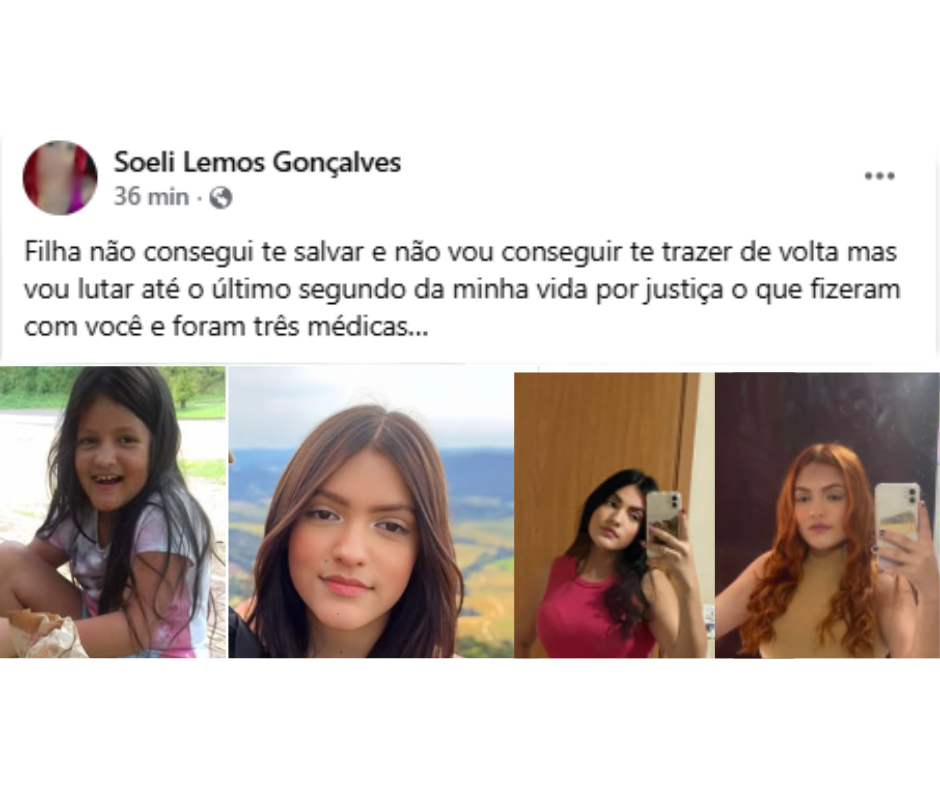This screenshot has width=940, height=788.
Task: Click the globe public-privacy icon
Action: 221,197
